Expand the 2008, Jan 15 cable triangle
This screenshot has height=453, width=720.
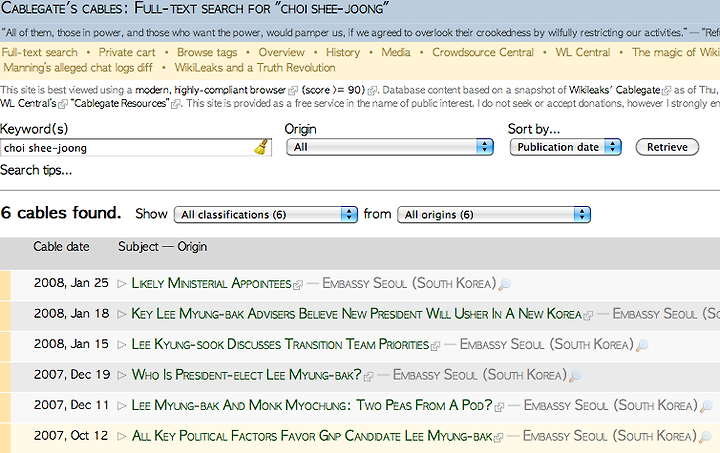click(x=121, y=345)
